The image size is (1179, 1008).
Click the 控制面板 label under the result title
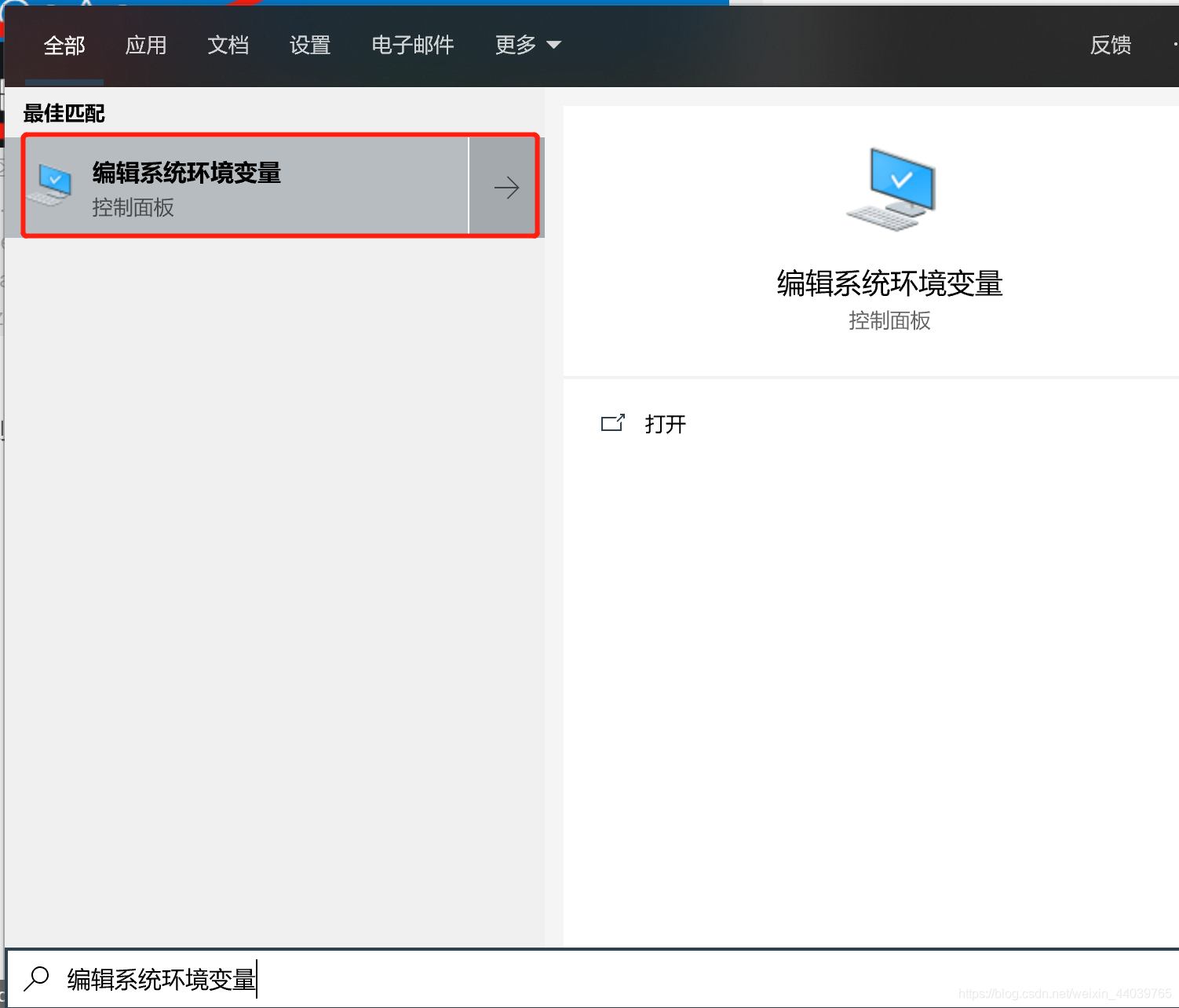tap(132, 208)
